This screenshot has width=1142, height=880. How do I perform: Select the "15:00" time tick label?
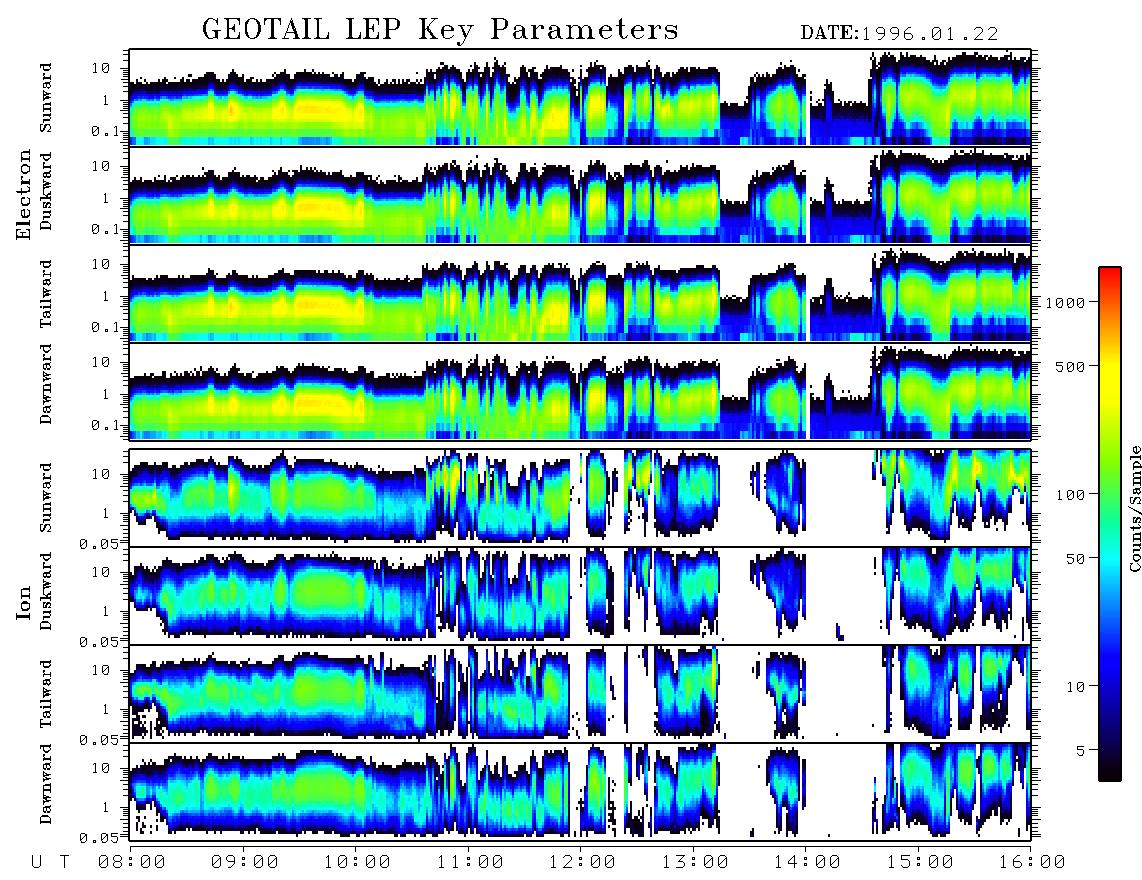[920, 863]
